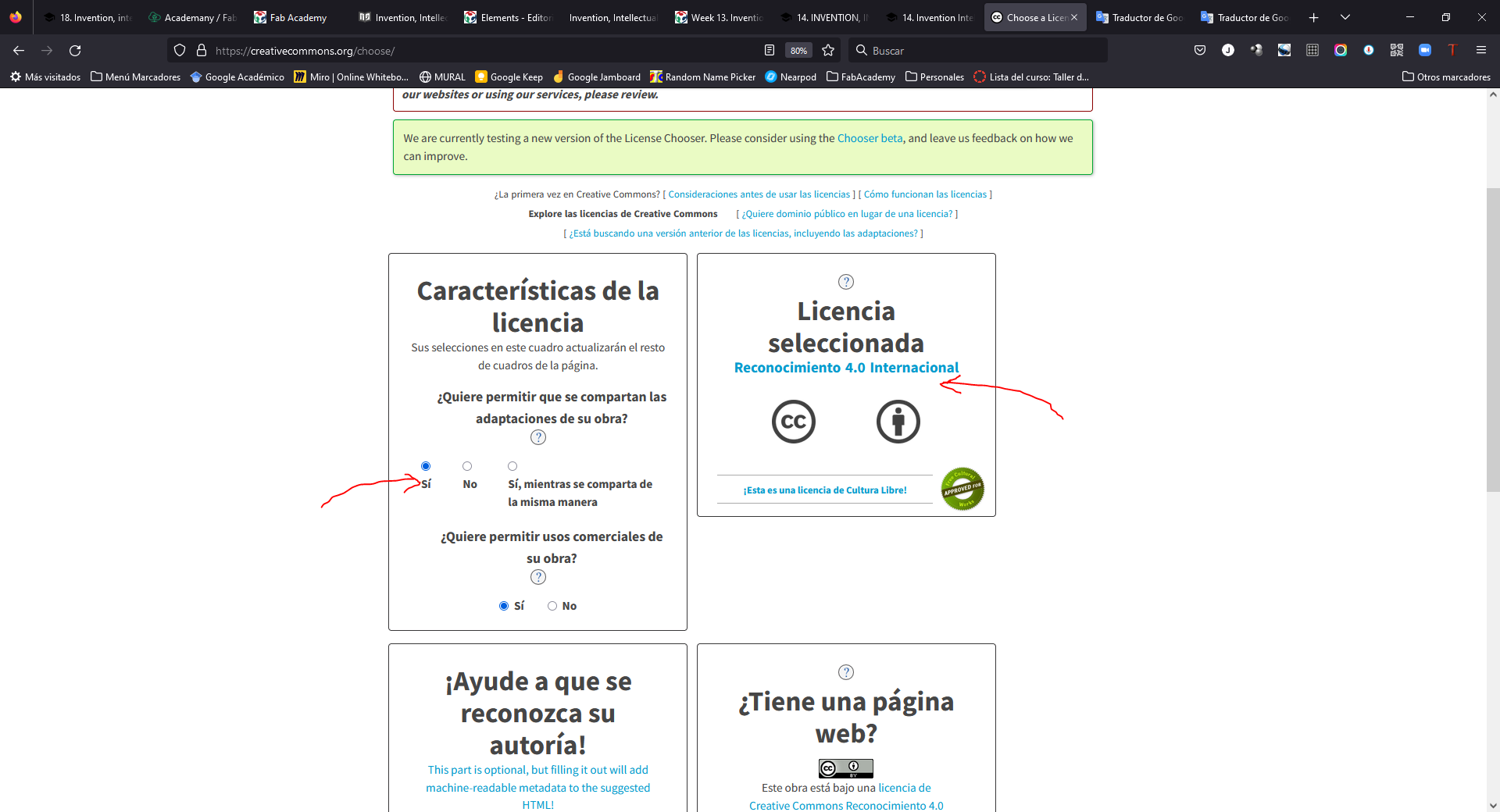The image size is (1500, 812).
Task: Open the Firefox hamburger menu
Action: (x=1481, y=50)
